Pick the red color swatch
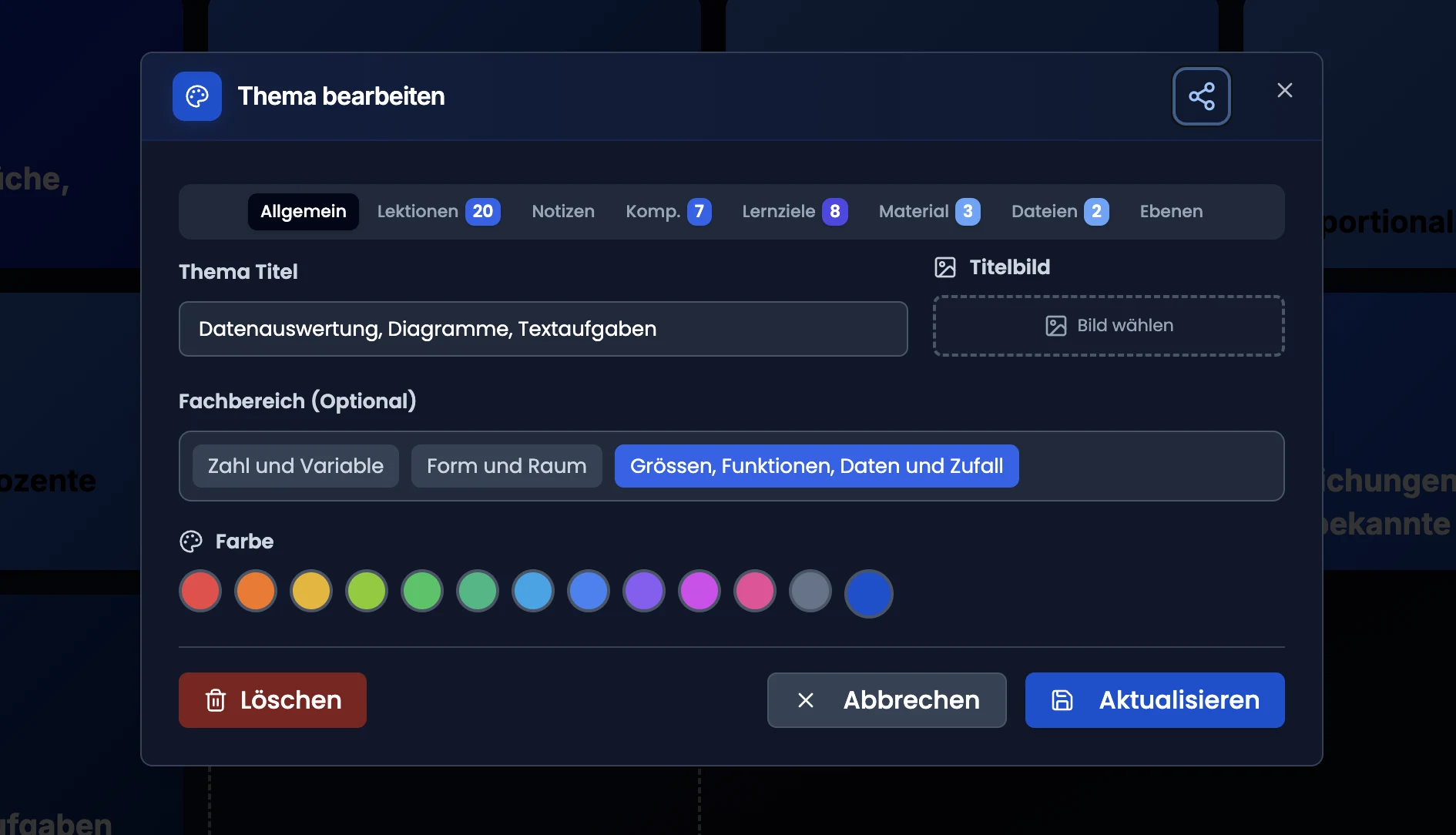Image resolution: width=1456 pixels, height=835 pixels. coord(200,592)
